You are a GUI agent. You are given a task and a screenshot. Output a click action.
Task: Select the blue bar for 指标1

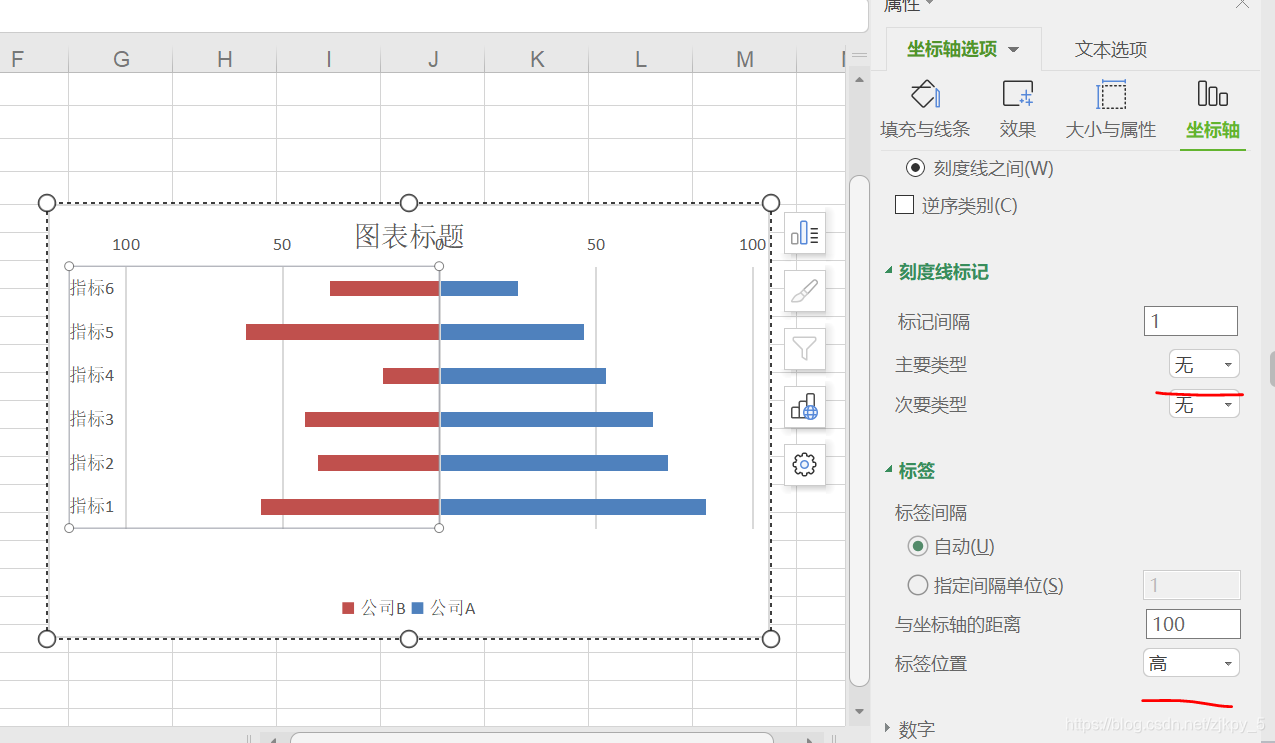(x=573, y=507)
